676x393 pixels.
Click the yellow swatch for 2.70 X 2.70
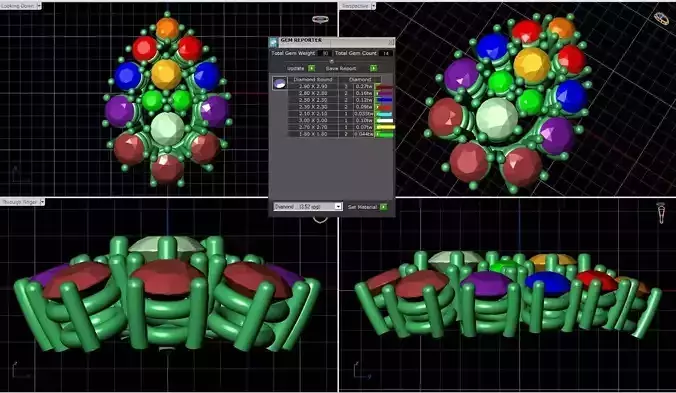(385, 128)
